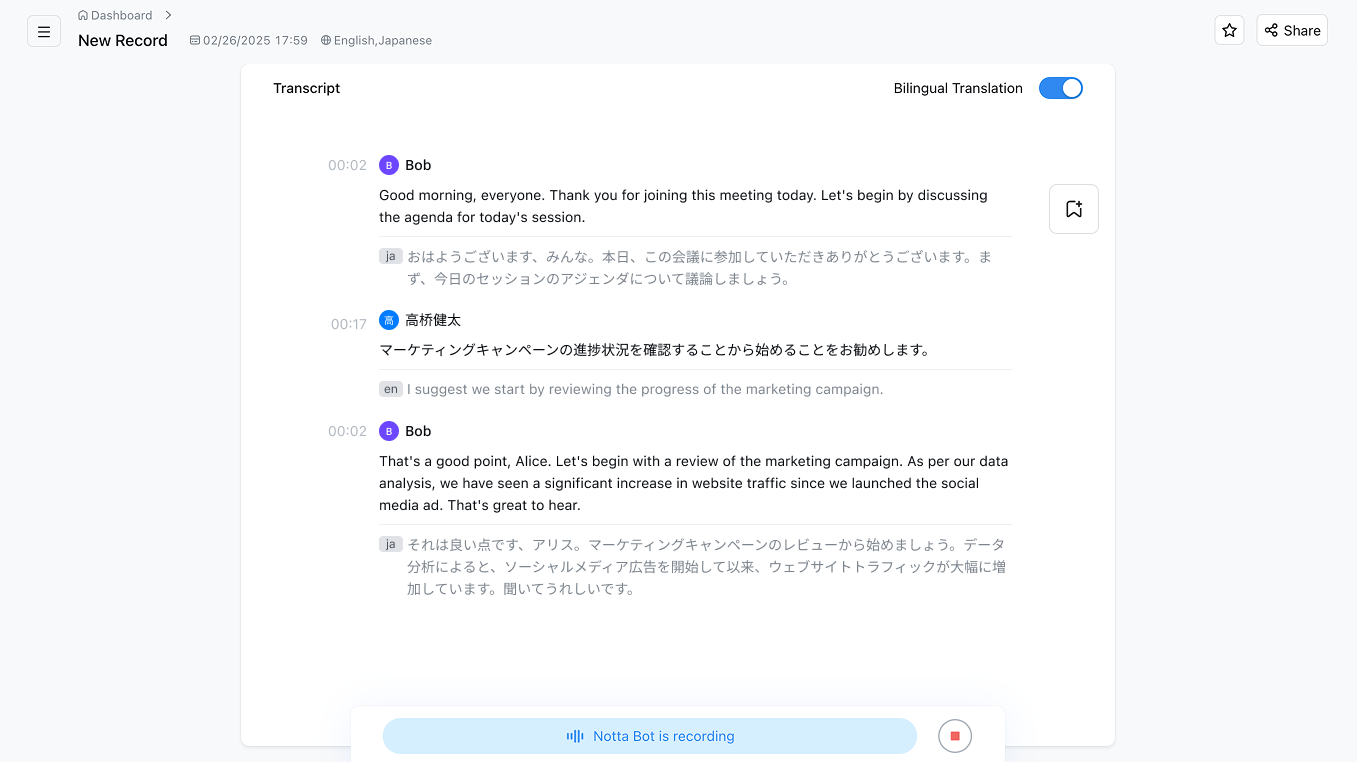The image size is (1357, 762).
Task: Click the New Record title
Action: coord(123,41)
